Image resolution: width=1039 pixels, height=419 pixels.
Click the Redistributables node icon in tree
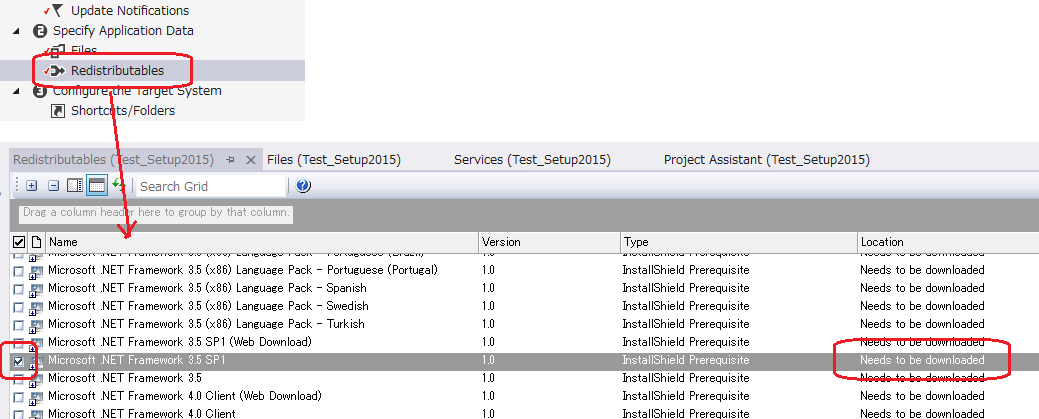pos(58,71)
